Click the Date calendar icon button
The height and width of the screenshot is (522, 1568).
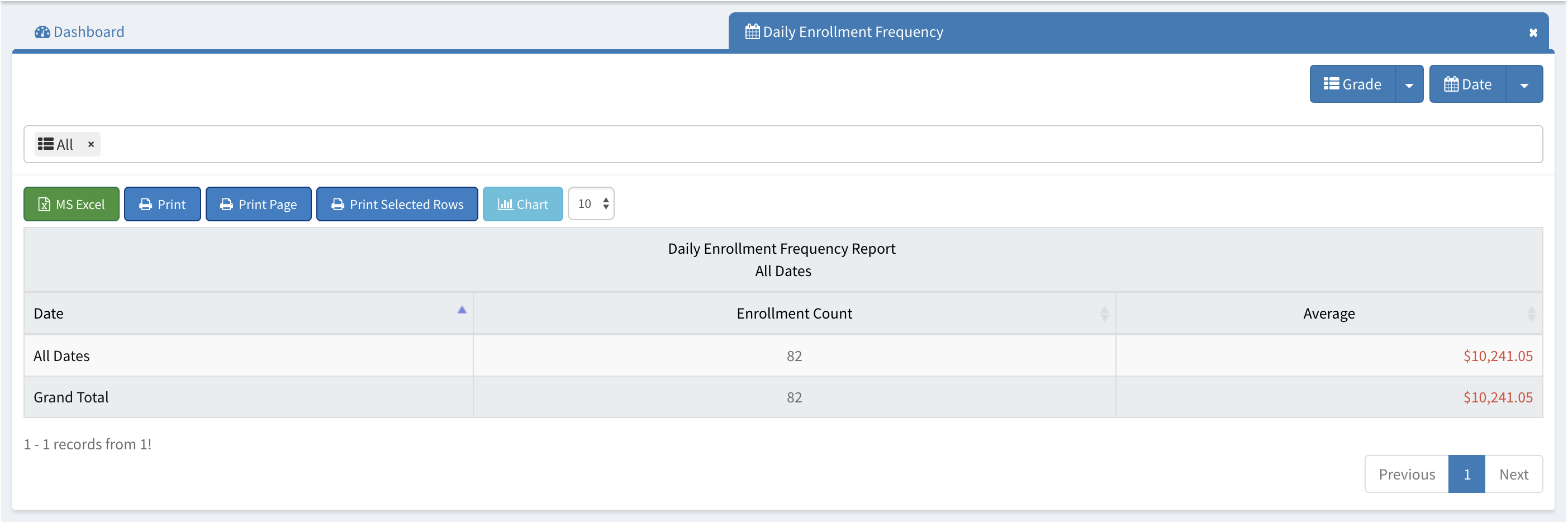click(x=1467, y=84)
